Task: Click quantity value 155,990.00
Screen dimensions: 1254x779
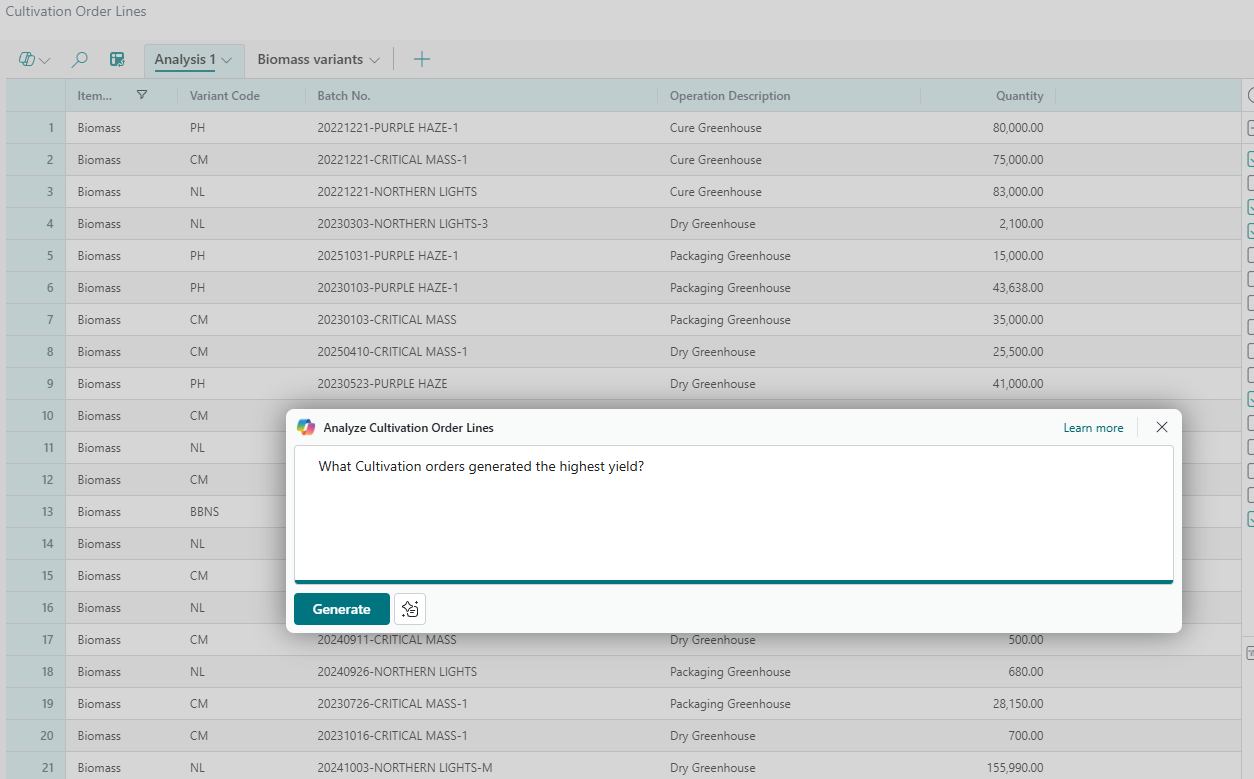Action: click(1015, 768)
